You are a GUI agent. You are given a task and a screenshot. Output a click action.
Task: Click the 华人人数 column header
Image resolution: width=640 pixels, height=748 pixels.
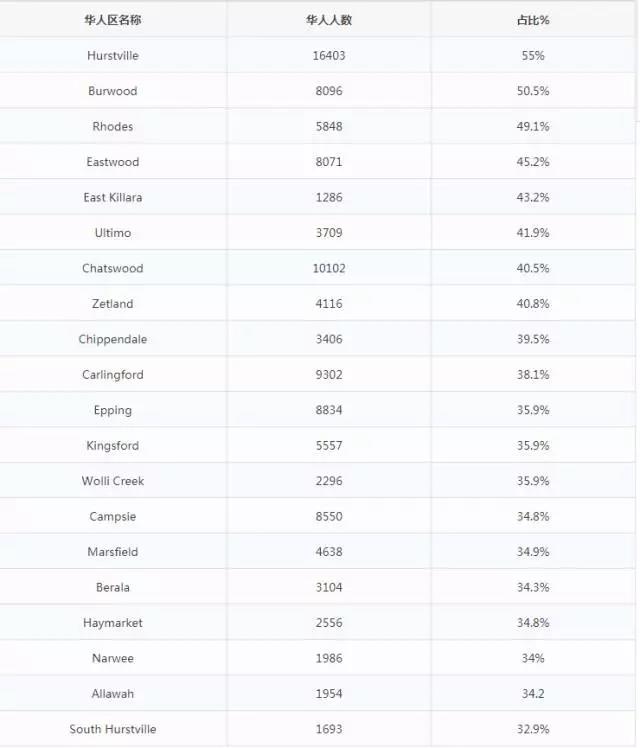329,20
